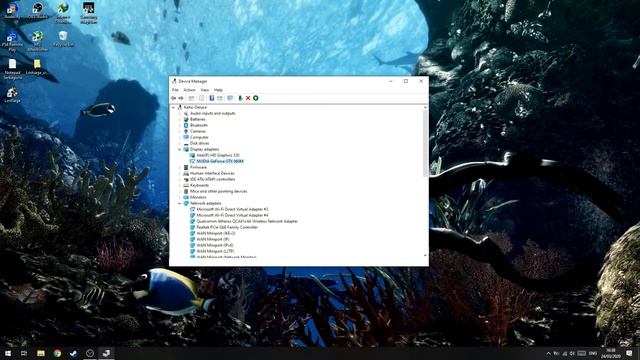Select the PS4 Remote Play desktop shortcut
The height and width of the screenshot is (360, 640).
click(12, 42)
